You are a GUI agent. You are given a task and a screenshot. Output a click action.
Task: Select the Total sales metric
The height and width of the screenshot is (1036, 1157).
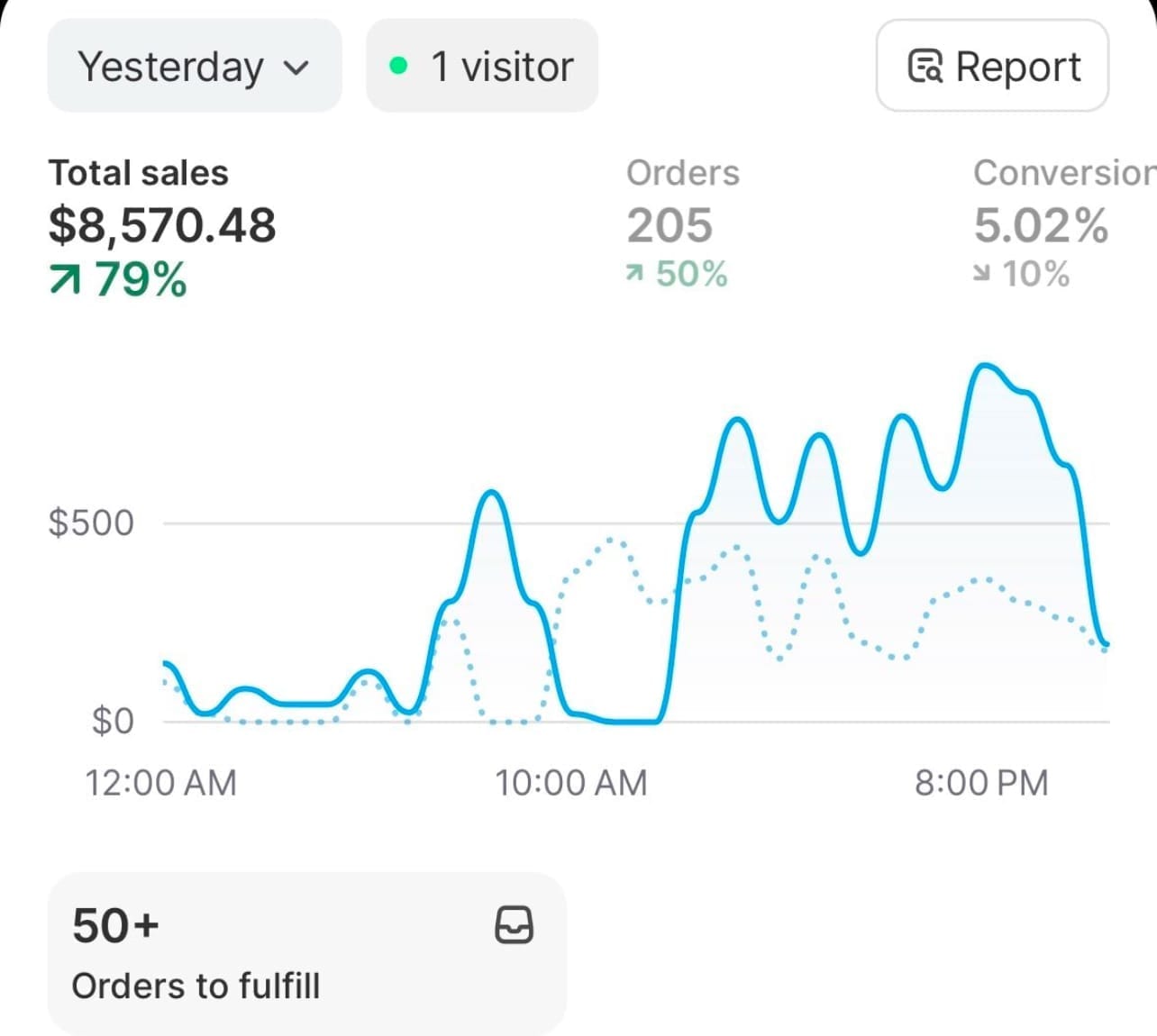tap(162, 226)
